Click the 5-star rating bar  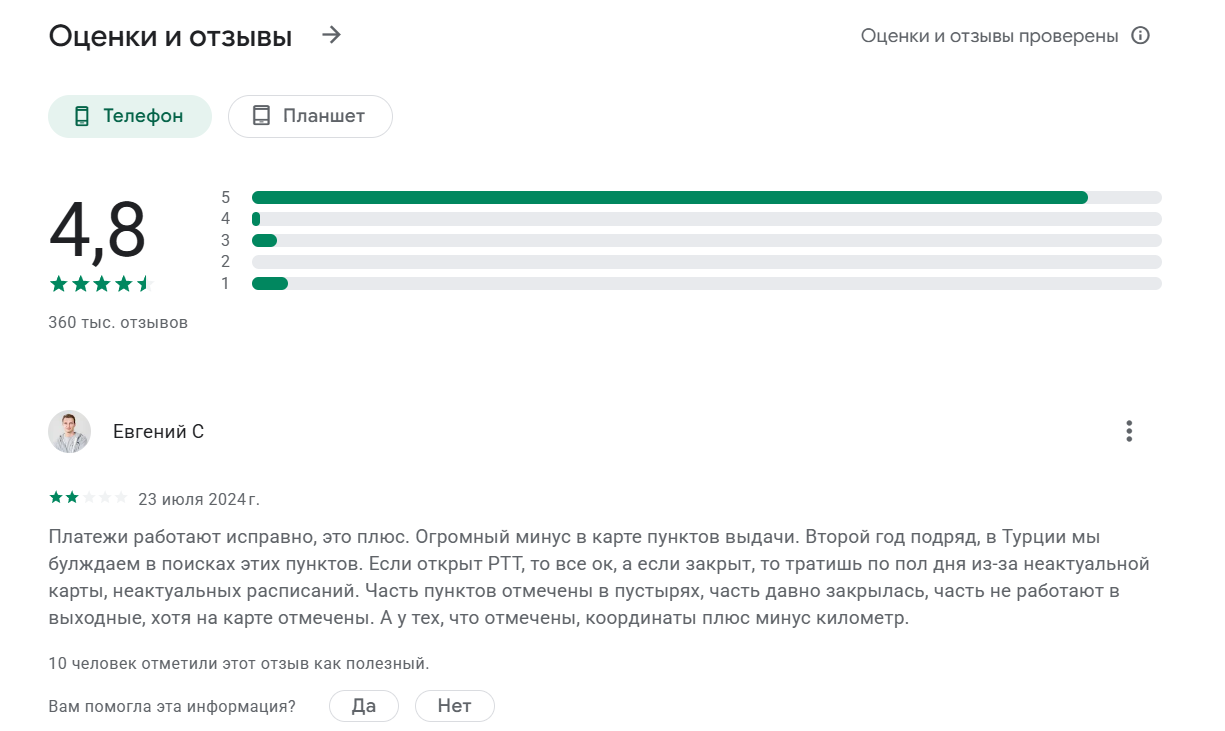[706, 197]
